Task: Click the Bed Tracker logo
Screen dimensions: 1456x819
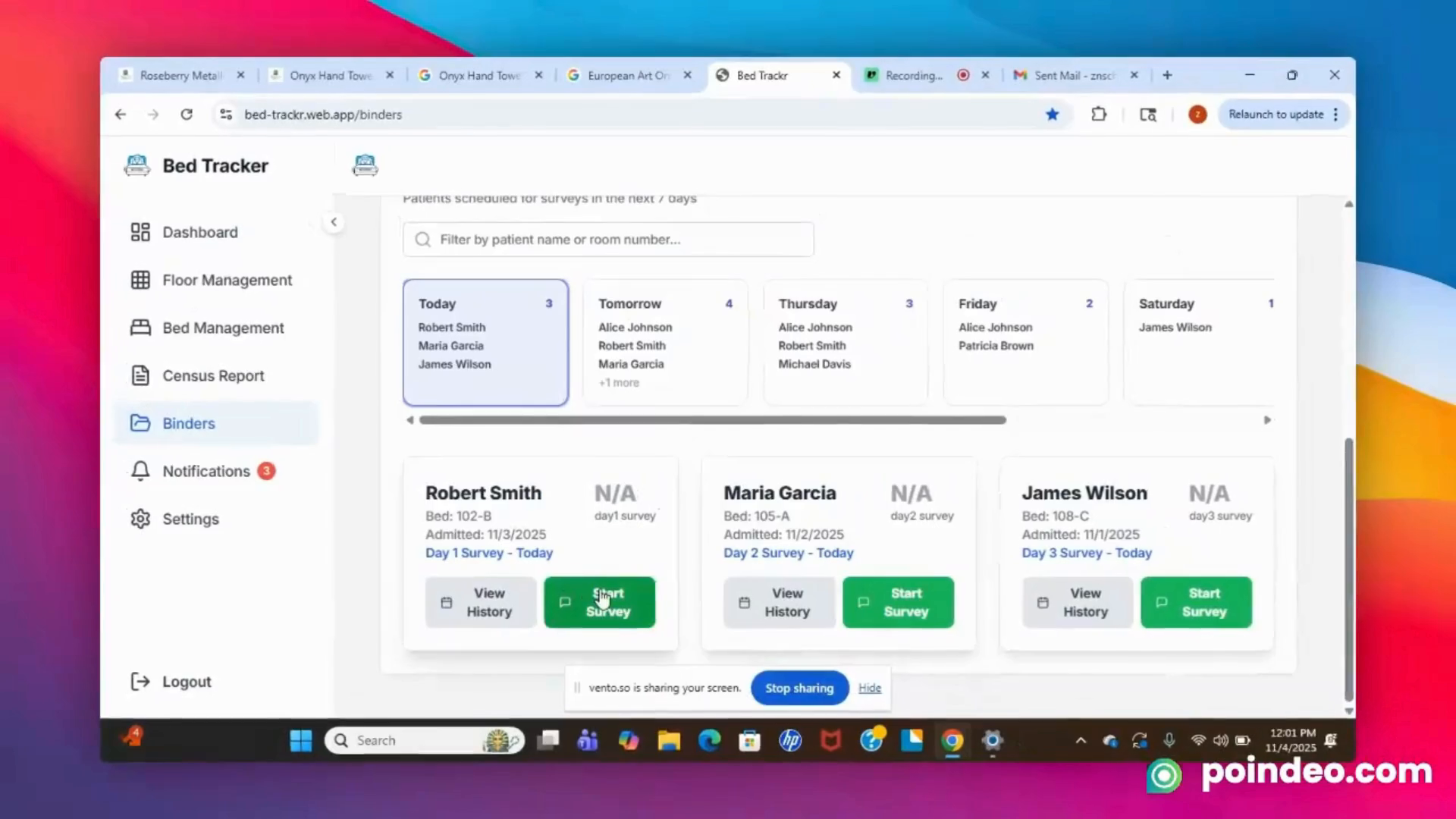Action: pyautogui.click(x=137, y=165)
